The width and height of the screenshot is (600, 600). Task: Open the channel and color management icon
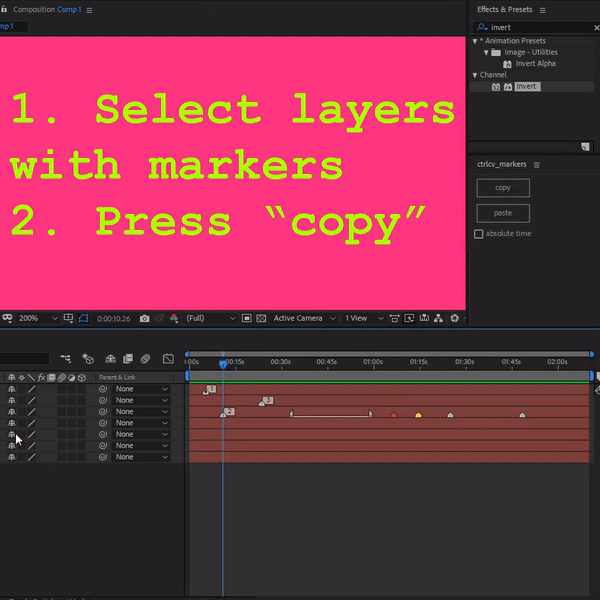pos(174,318)
